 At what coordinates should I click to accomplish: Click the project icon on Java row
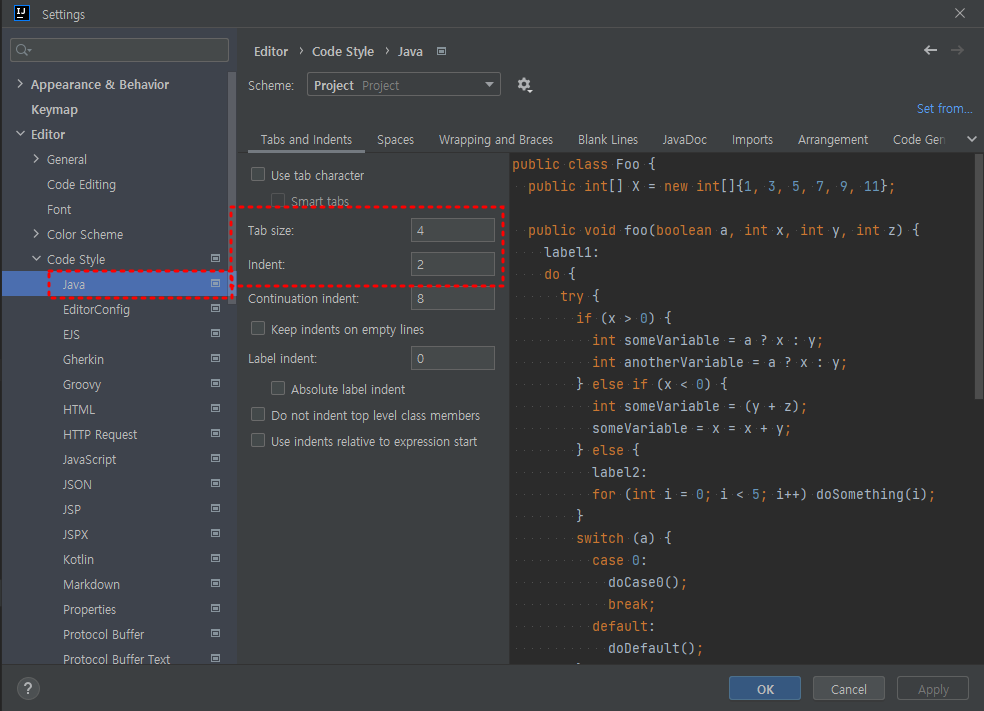(215, 284)
